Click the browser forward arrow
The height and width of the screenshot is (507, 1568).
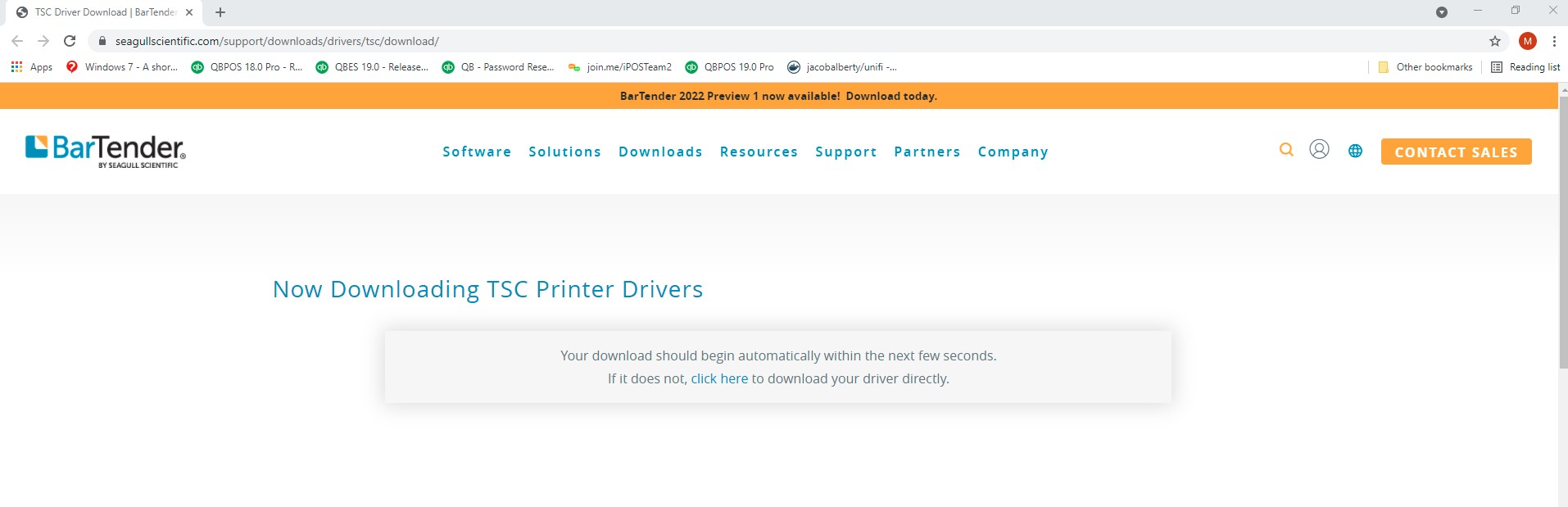tap(43, 41)
